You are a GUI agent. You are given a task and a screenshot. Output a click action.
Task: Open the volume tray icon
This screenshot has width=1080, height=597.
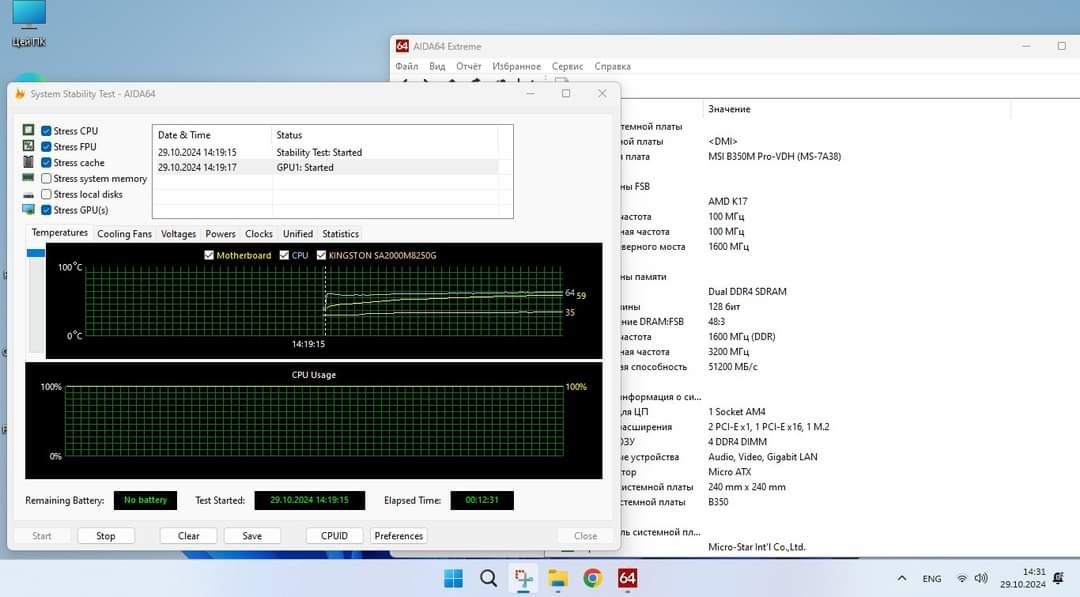pos(982,578)
